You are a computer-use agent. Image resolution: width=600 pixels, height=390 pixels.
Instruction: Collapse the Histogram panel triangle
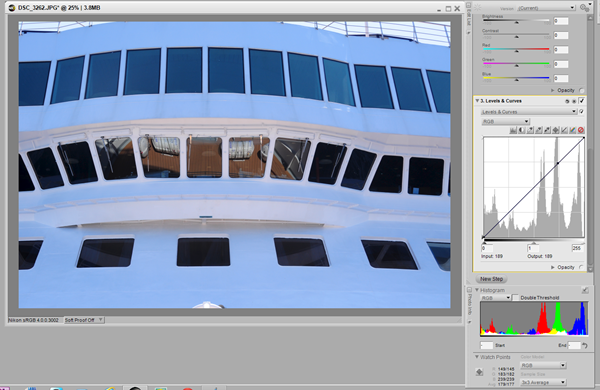[x=477, y=290]
